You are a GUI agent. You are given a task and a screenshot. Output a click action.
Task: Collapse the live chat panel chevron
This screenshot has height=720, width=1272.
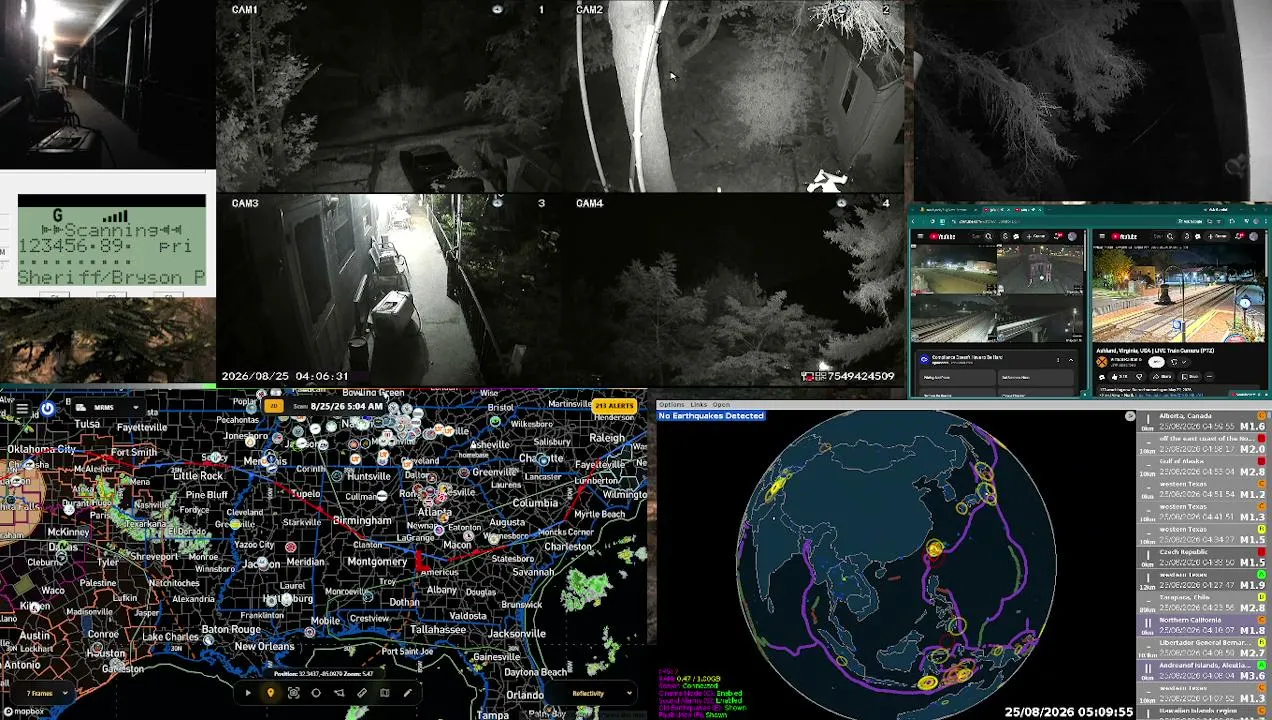tap(1071, 360)
